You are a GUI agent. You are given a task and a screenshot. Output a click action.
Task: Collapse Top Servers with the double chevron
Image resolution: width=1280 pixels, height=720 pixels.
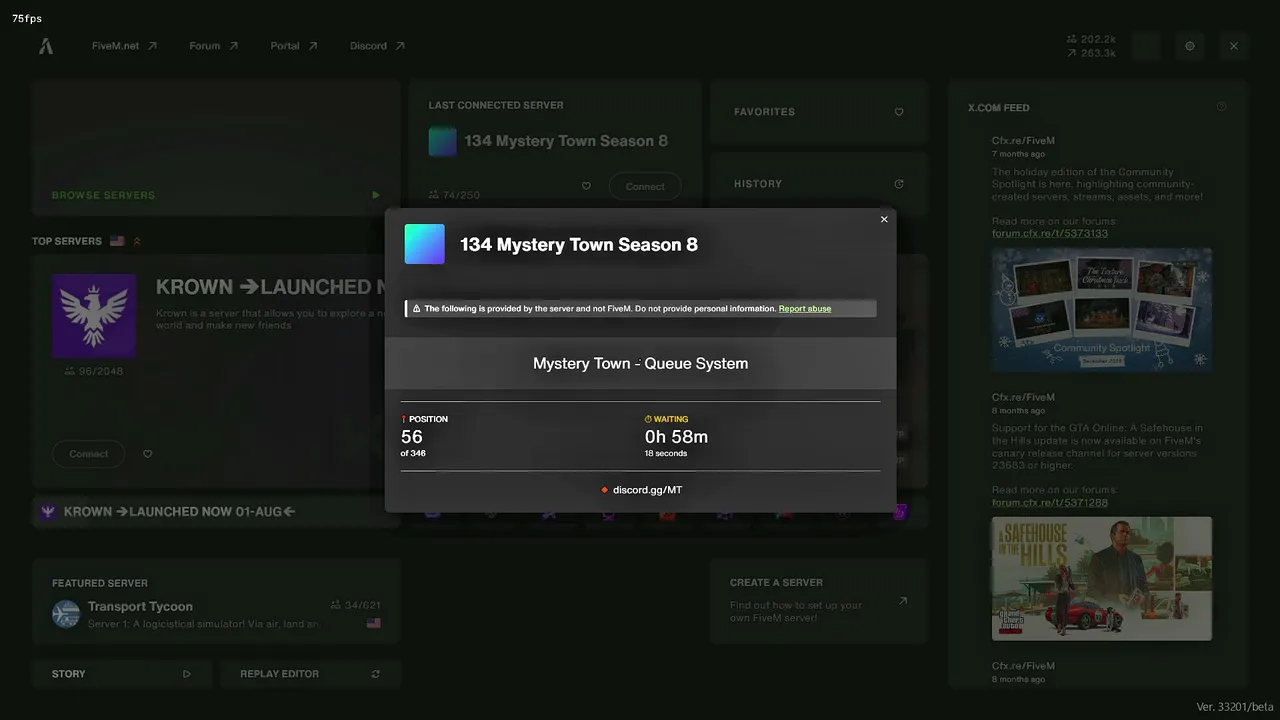point(137,241)
